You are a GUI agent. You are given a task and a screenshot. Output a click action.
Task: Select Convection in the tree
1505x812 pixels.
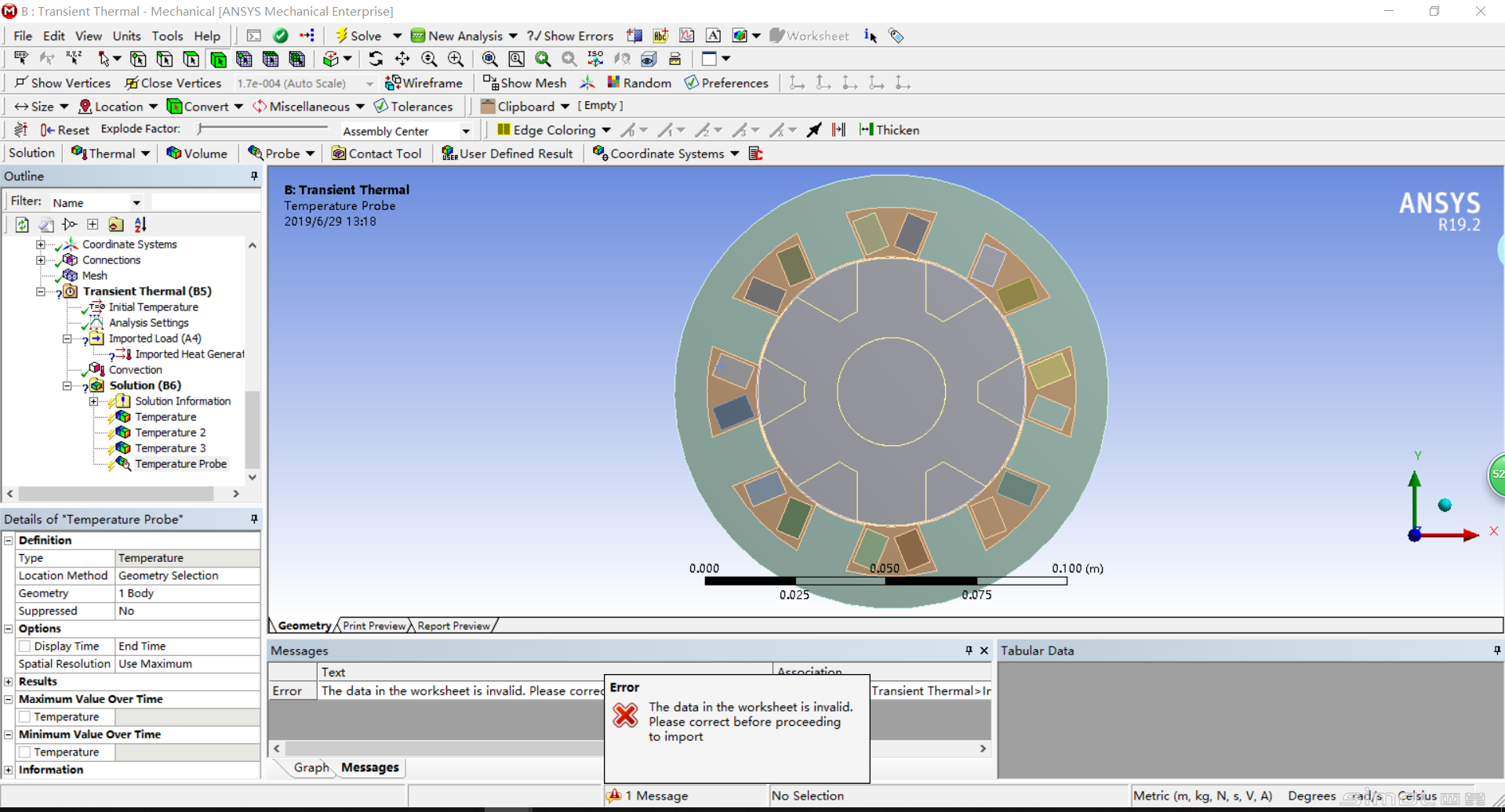coord(135,370)
